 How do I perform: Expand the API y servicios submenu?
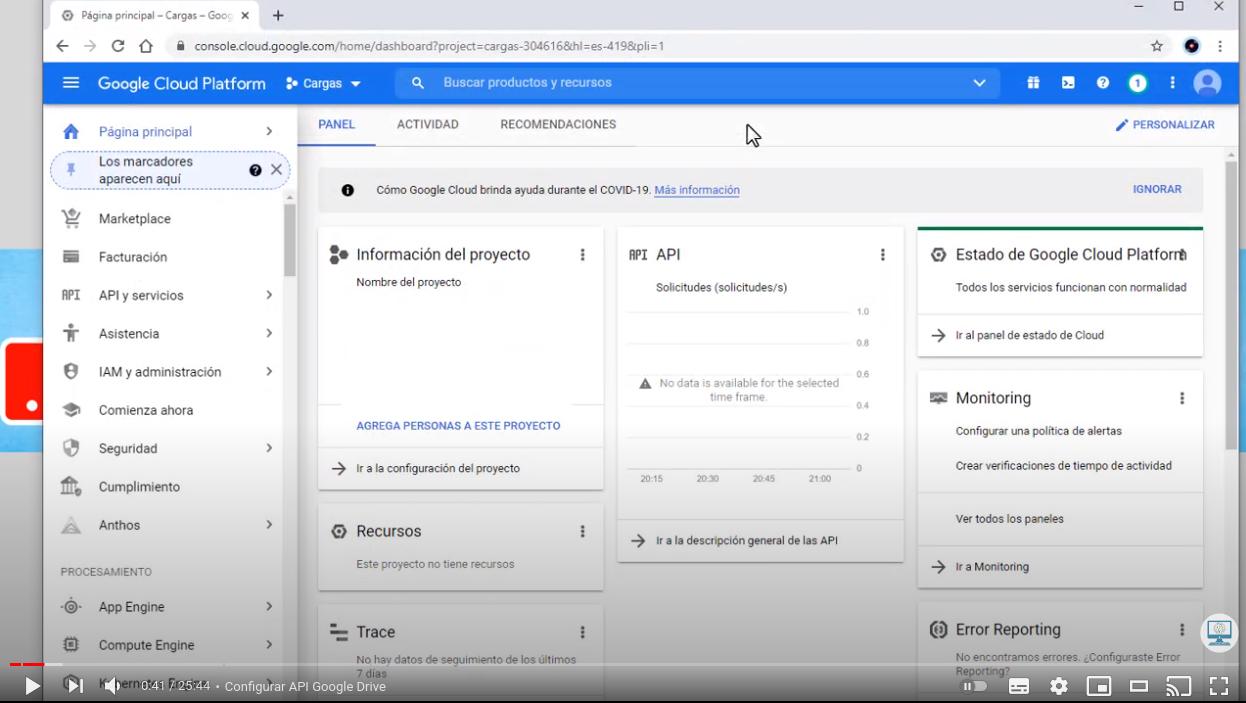click(x=269, y=295)
